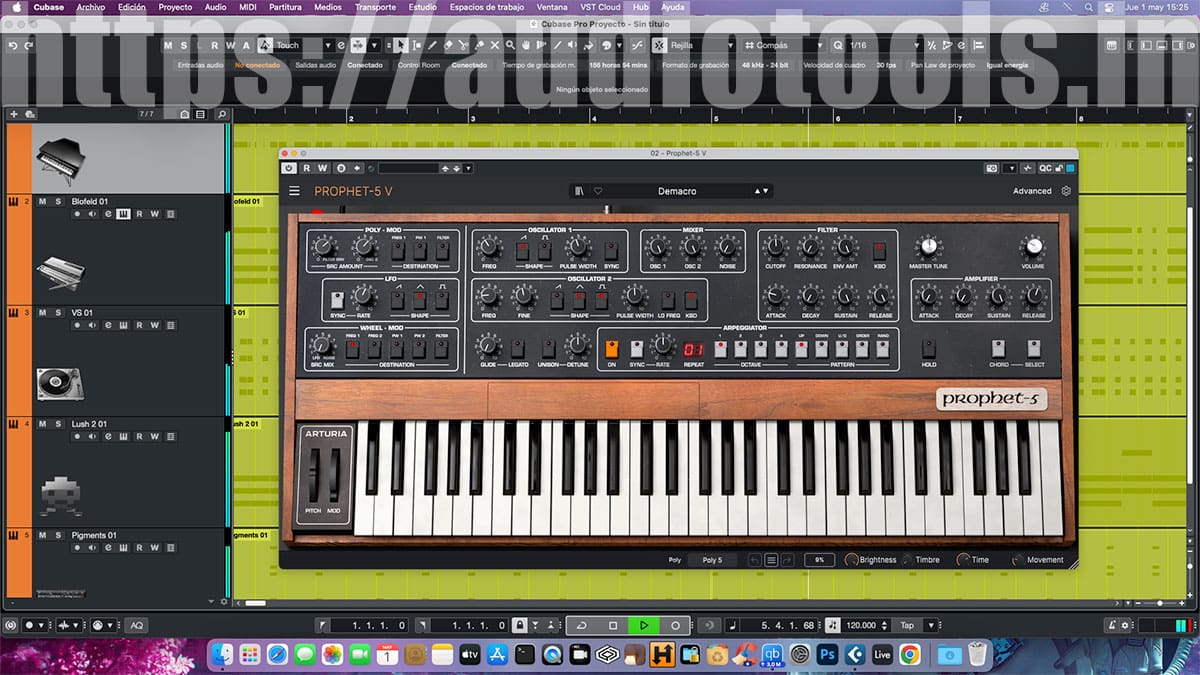Open Google Chrome from the Dock

tap(909, 654)
